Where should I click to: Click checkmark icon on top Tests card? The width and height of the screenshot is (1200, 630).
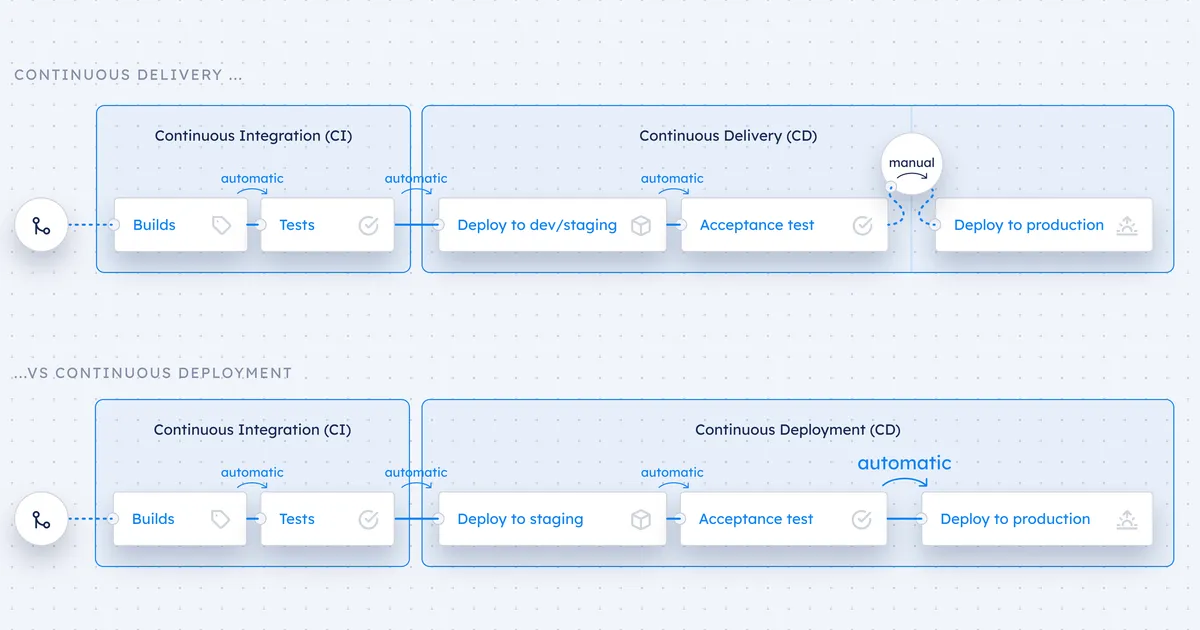coord(368,225)
